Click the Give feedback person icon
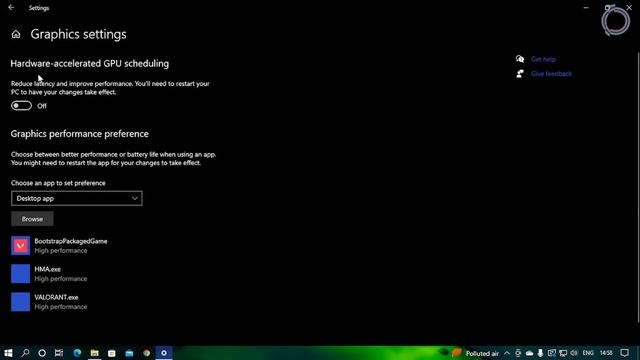The height and width of the screenshot is (360, 640). click(x=520, y=74)
